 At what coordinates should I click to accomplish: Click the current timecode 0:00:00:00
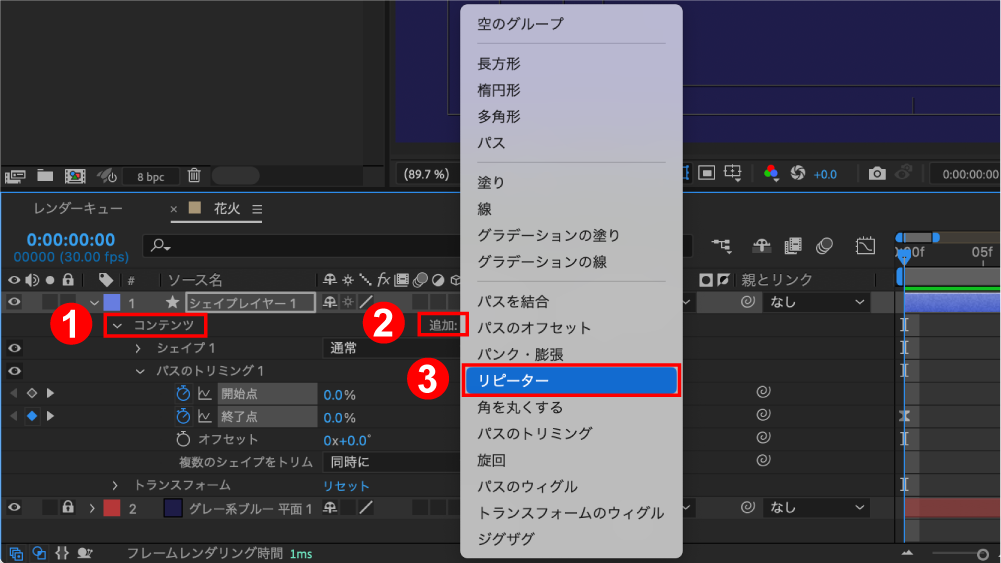pyautogui.click(x=71, y=240)
